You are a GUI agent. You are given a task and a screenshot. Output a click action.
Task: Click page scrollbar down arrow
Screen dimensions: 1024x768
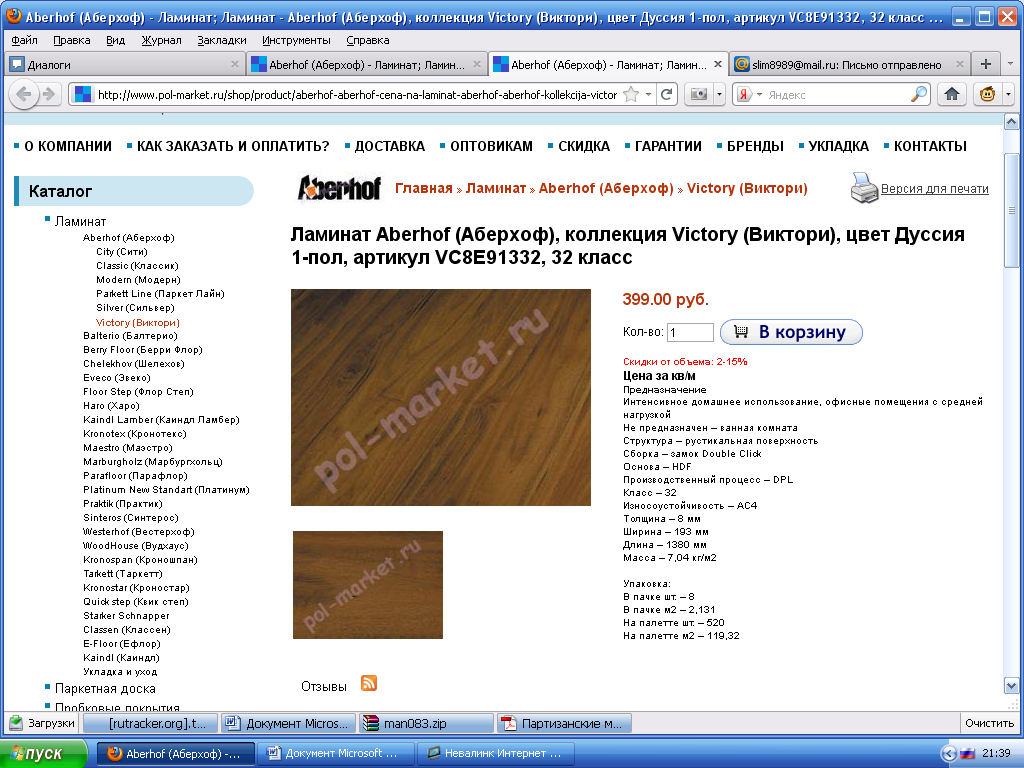point(1011,686)
